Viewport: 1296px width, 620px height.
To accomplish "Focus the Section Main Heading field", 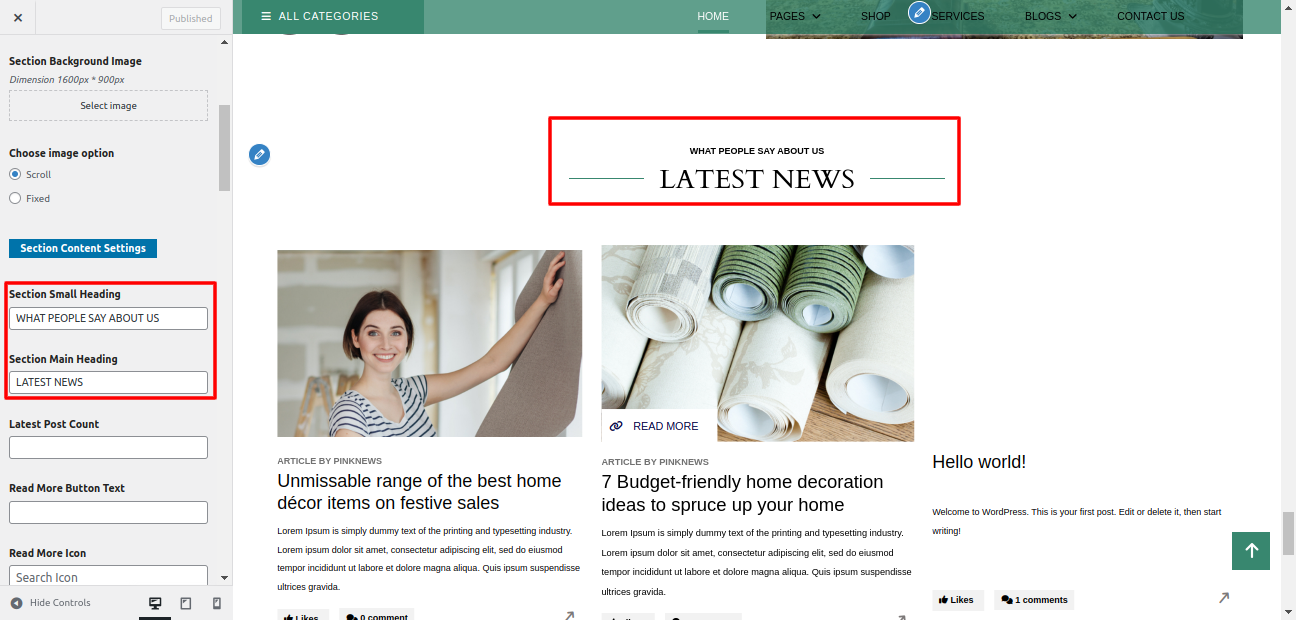I will click(x=108, y=382).
